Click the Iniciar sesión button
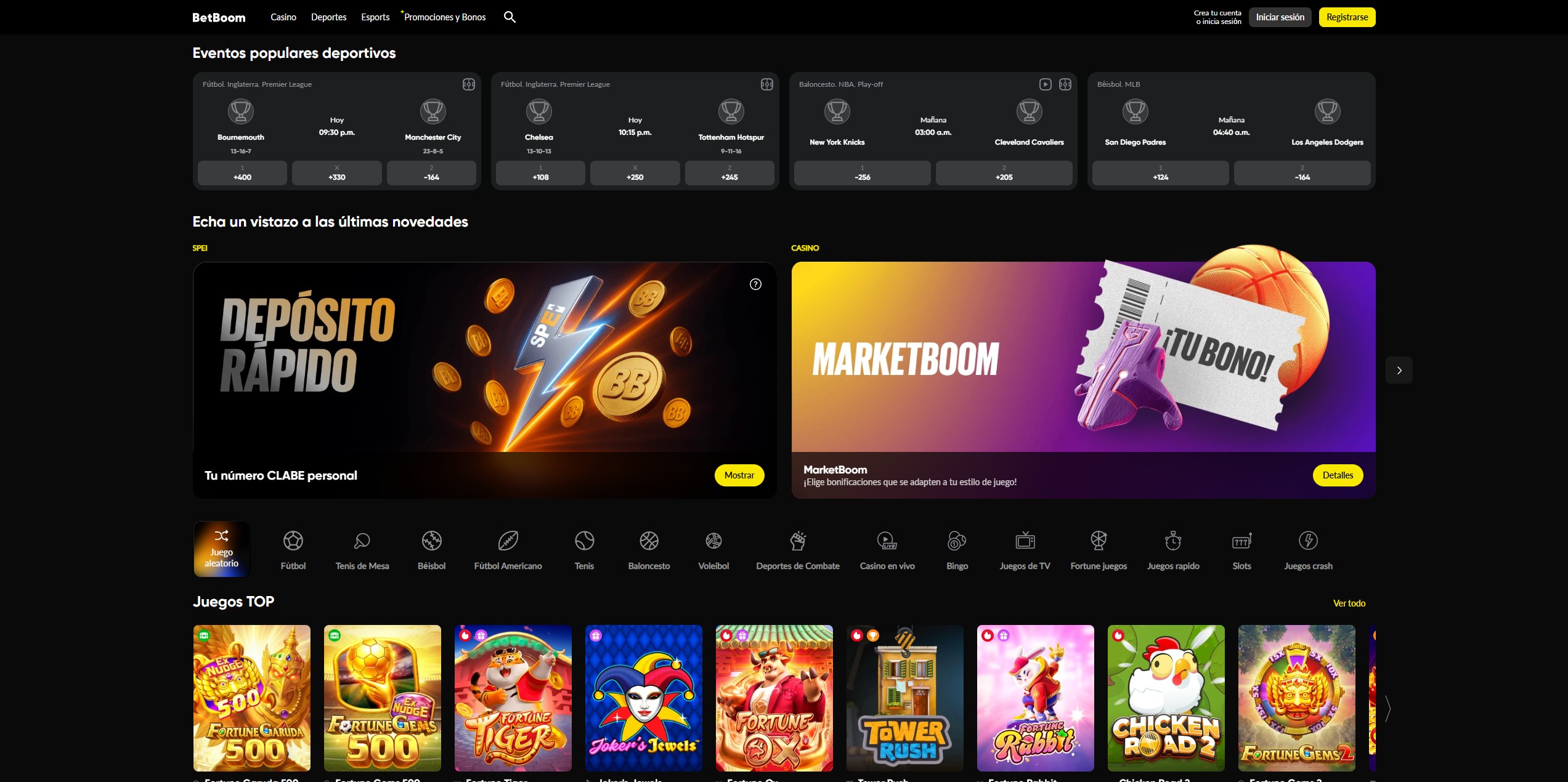Image resolution: width=1568 pixels, height=782 pixels. coord(1280,17)
